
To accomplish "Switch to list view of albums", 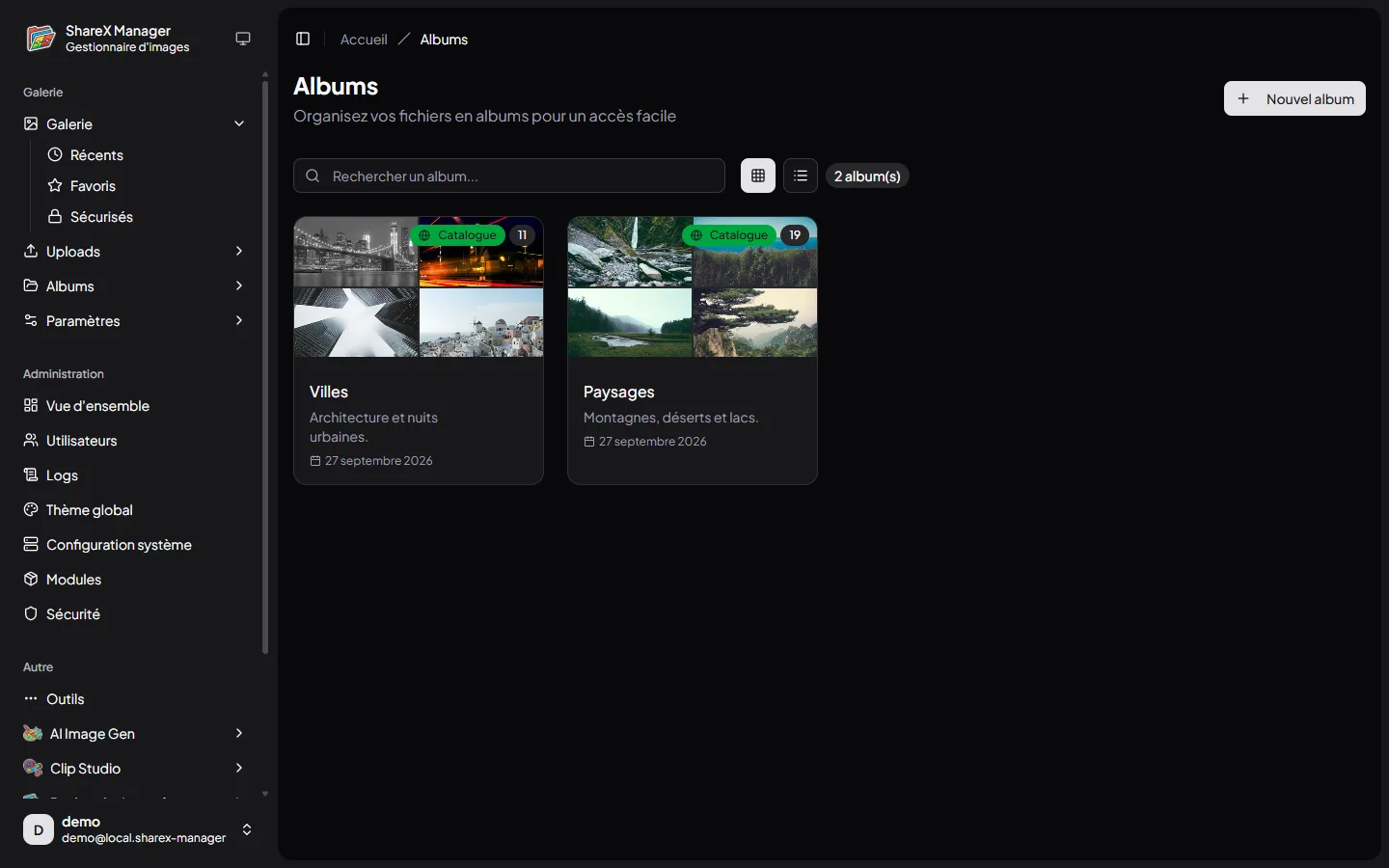I will pos(801,176).
